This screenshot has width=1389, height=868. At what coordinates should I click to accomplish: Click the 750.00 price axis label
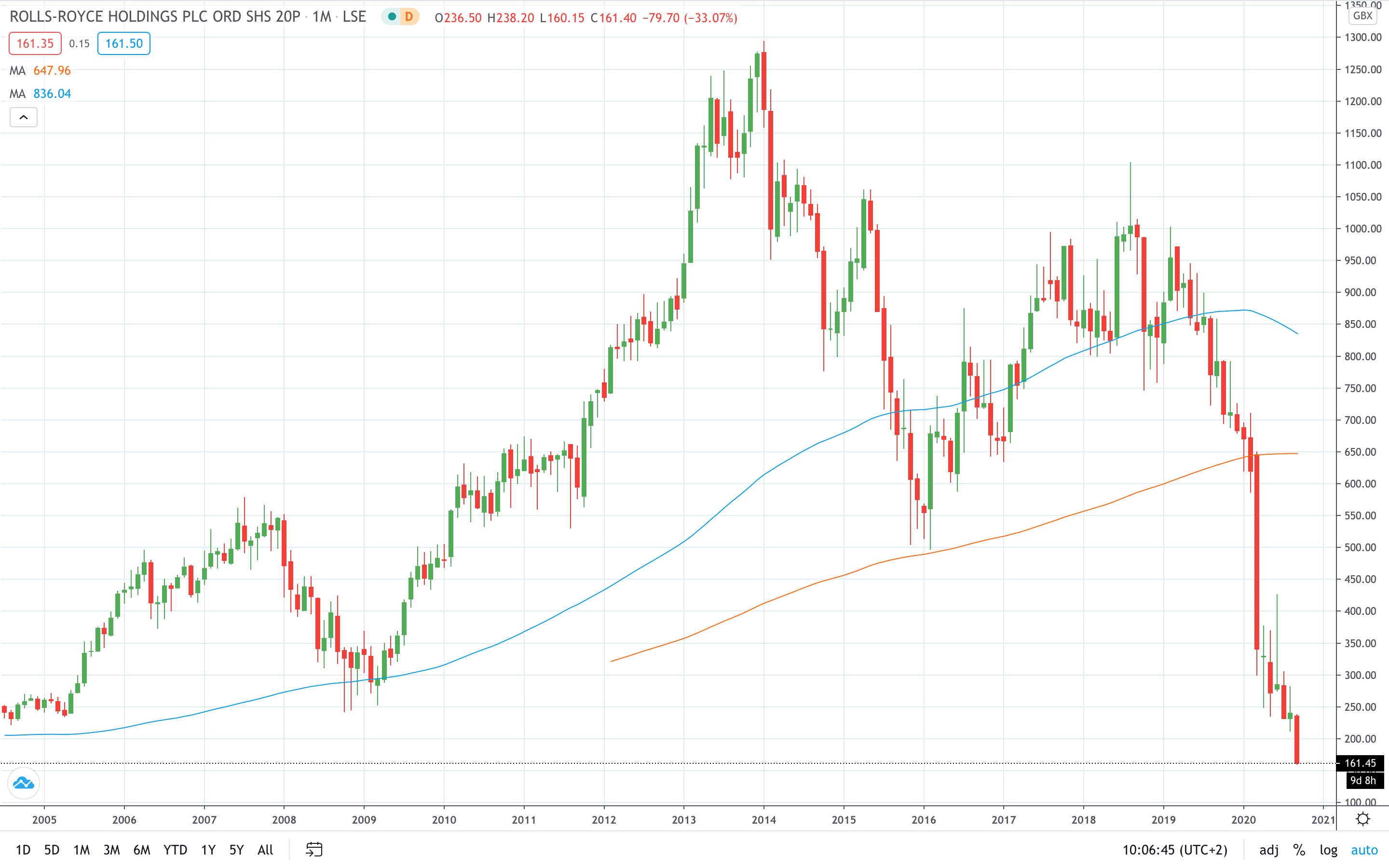(1360, 388)
